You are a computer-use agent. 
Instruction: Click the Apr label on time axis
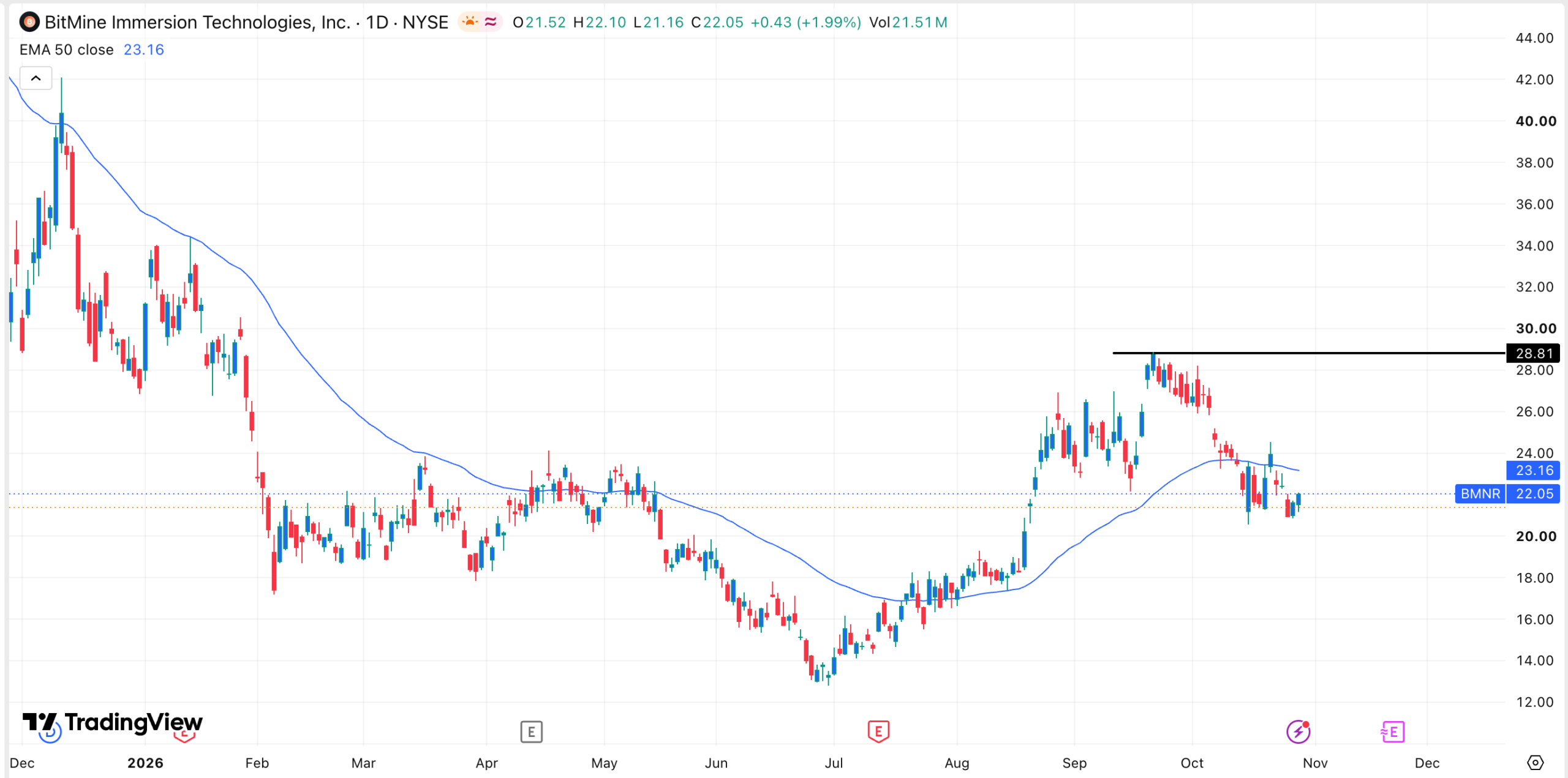(487, 763)
